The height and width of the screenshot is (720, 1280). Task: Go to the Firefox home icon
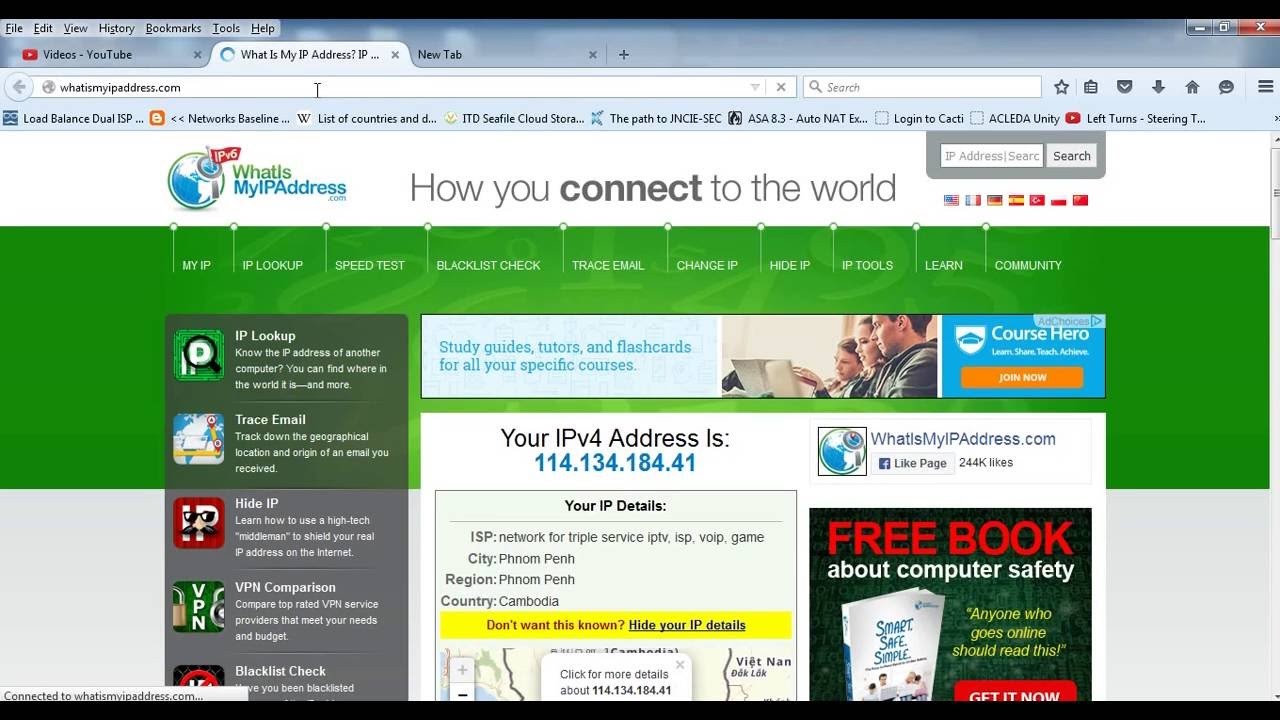click(x=1192, y=87)
